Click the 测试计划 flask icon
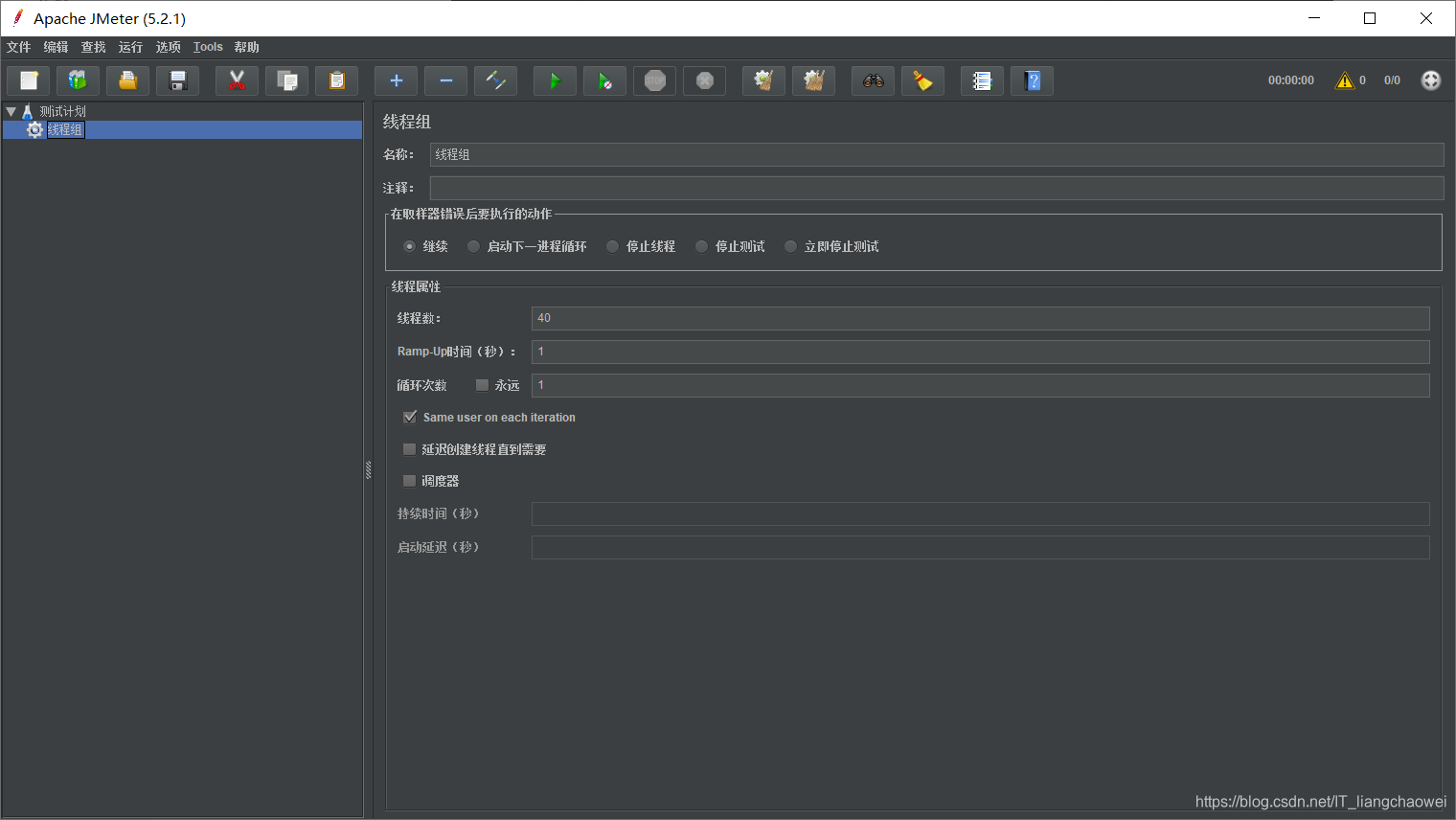 tap(27, 111)
